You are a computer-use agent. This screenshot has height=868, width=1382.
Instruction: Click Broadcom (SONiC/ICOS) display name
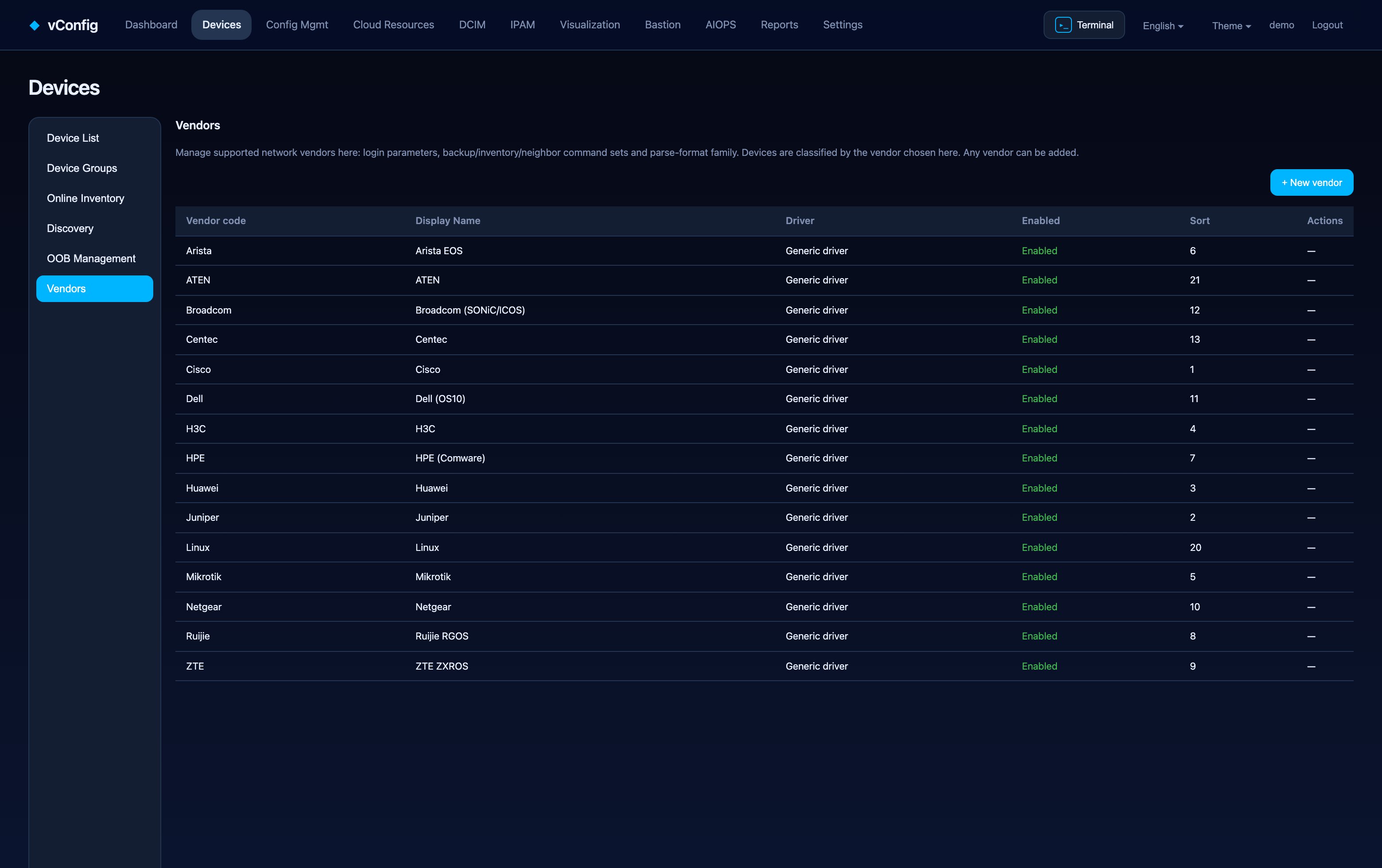470,310
